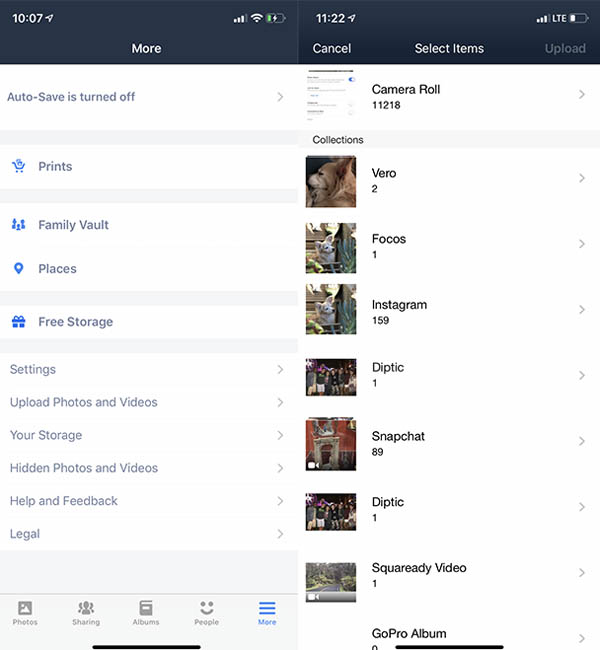The width and height of the screenshot is (600, 650).
Task: Open the Vero collection thumbnail
Action: [330, 182]
